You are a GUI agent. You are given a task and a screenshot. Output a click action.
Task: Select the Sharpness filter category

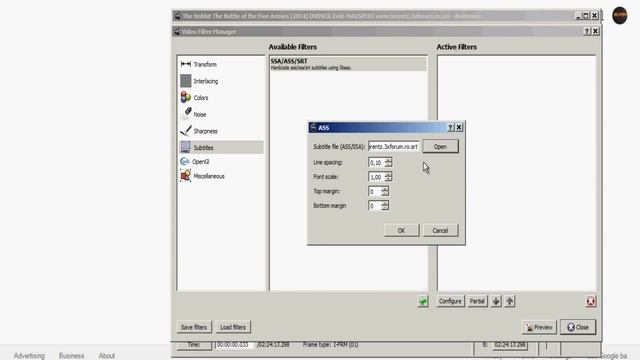coord(221,131)
